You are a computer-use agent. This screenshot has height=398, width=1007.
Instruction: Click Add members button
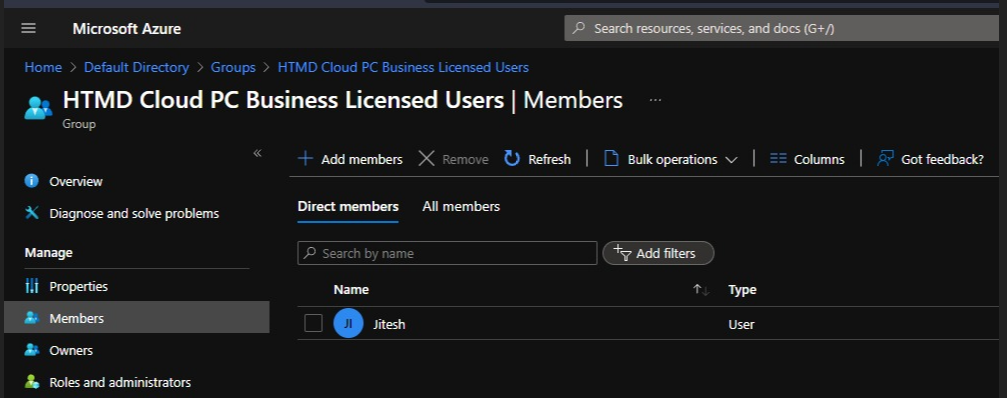(350, 159)
